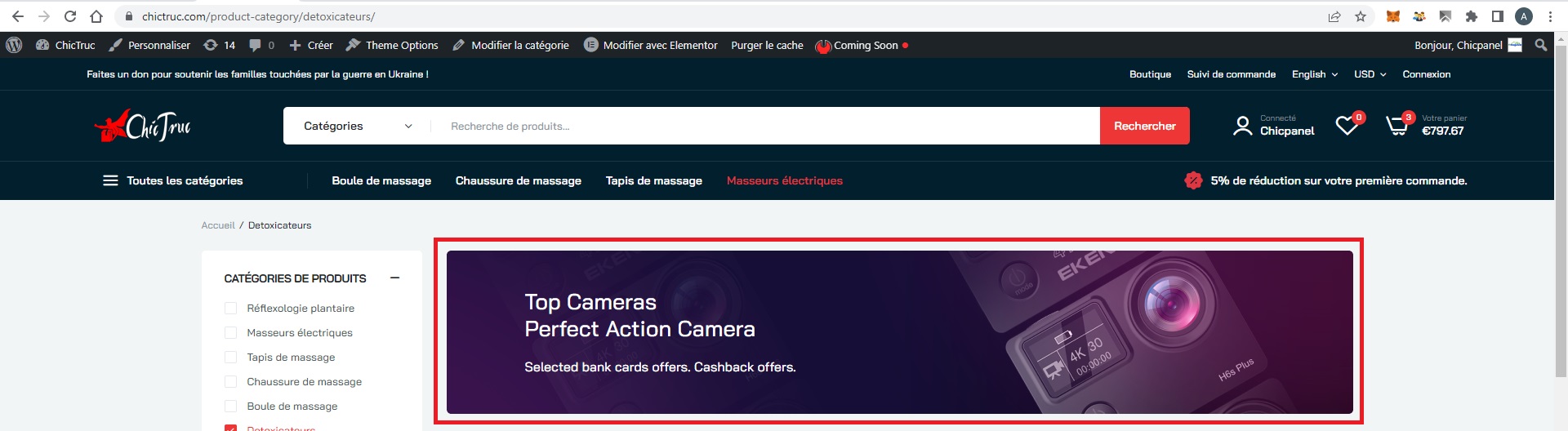Click the Connexion link
Image resolution: width=1568 pixels, height=431 pixels.
(x=1426, y=74)
